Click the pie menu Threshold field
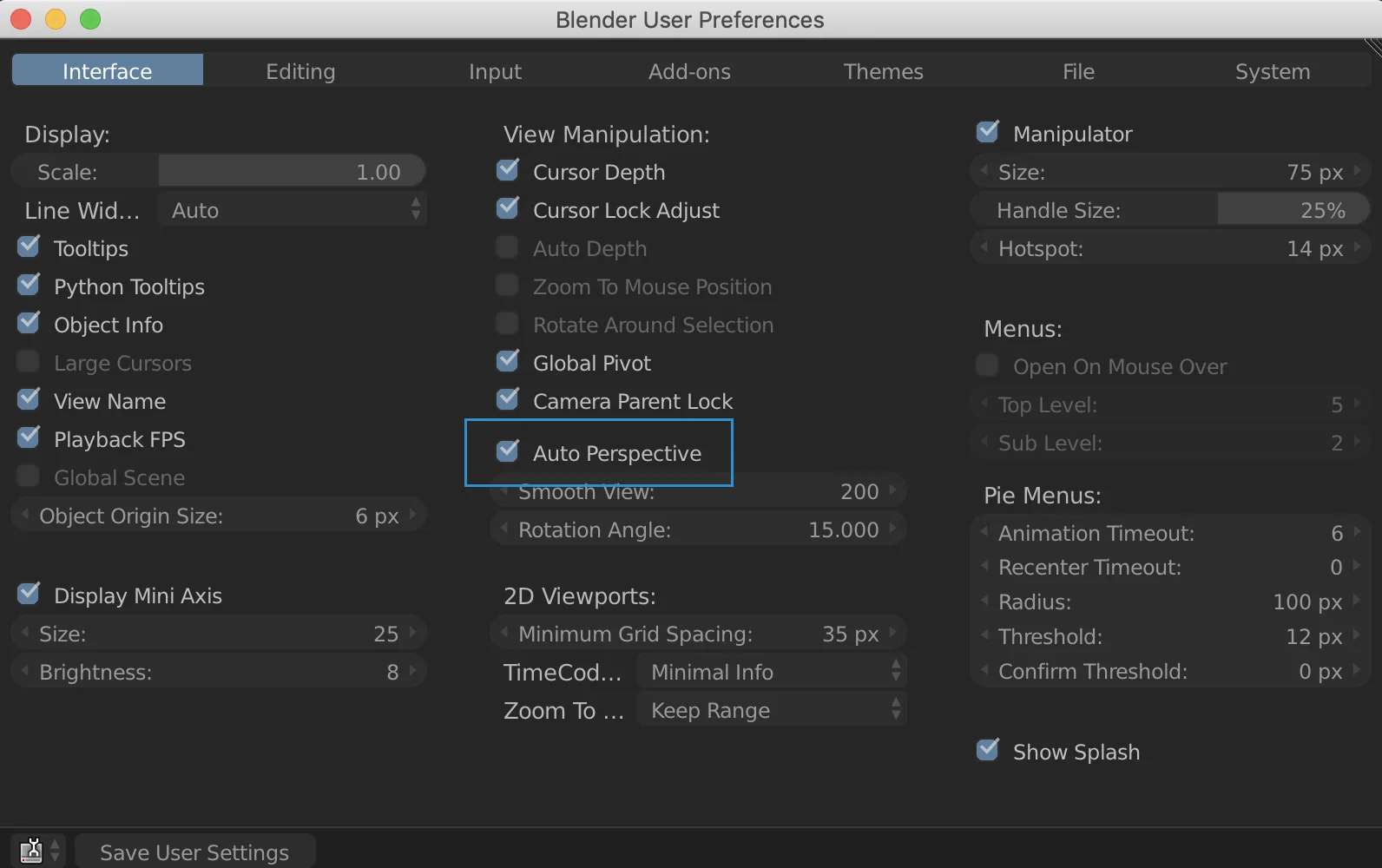The width and height of the screenshot is (1382, 868). click(1169, 636)
